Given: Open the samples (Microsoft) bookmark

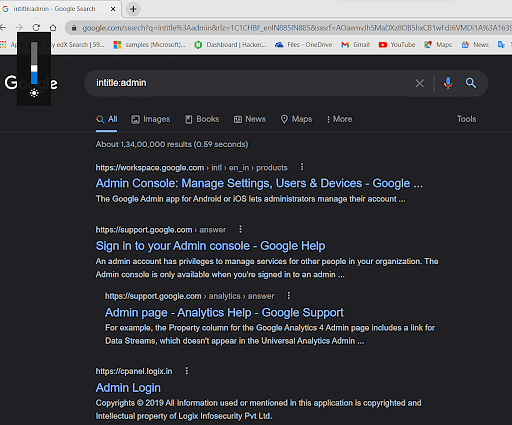Looking at the screenshot, I should point(149,45).
